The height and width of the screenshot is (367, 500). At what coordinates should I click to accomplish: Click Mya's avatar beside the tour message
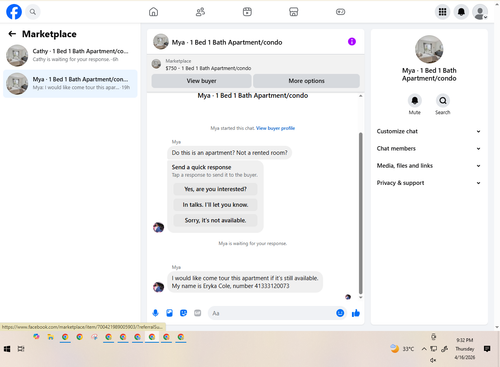click(x=158, y=286)
